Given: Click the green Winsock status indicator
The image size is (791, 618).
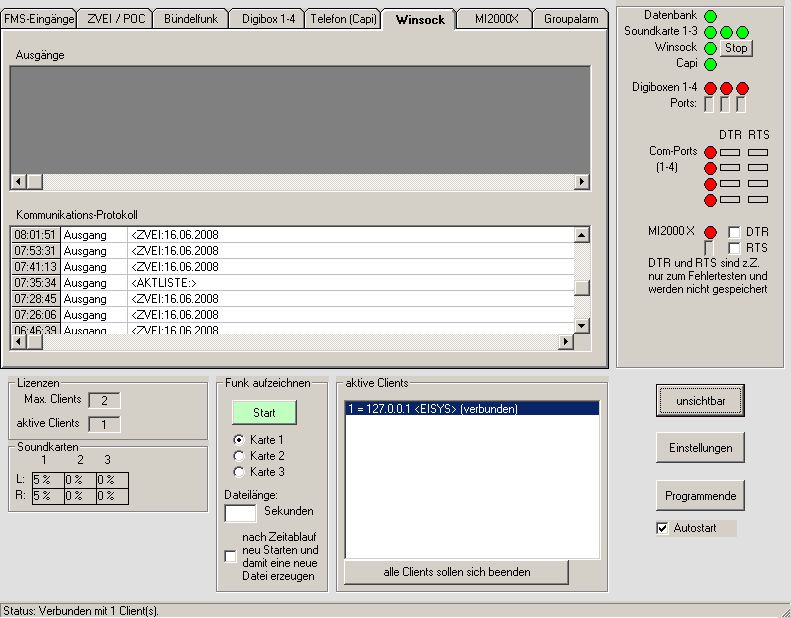Looking at the screenshot, I should pos(710,48).
